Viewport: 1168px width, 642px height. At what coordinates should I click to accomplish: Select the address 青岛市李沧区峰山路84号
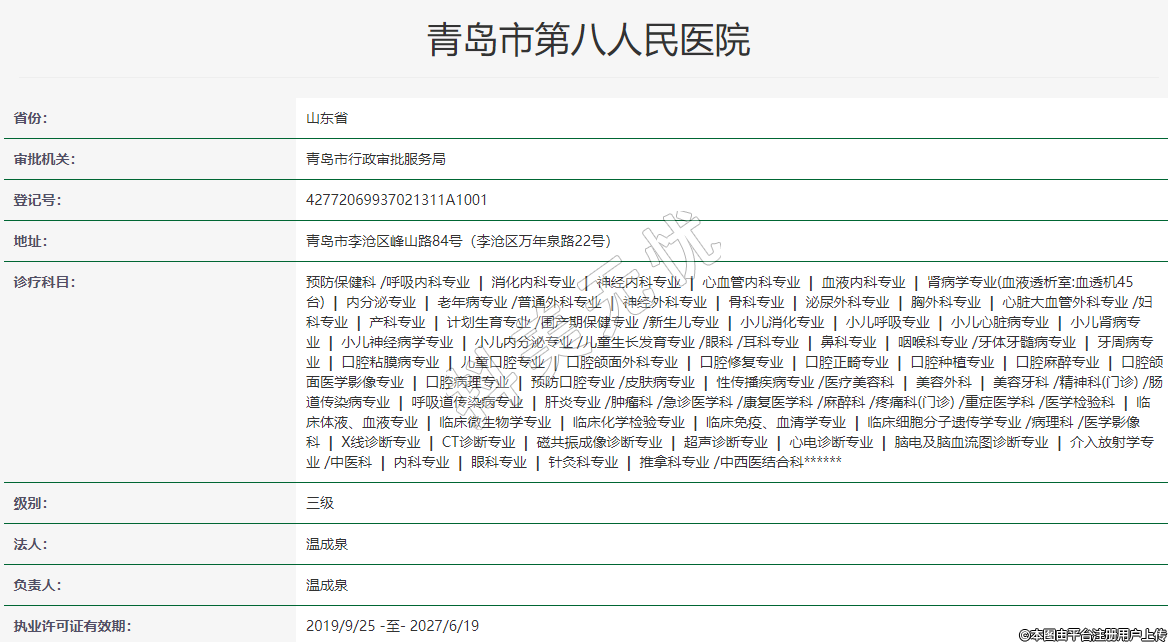click(384, 241)
